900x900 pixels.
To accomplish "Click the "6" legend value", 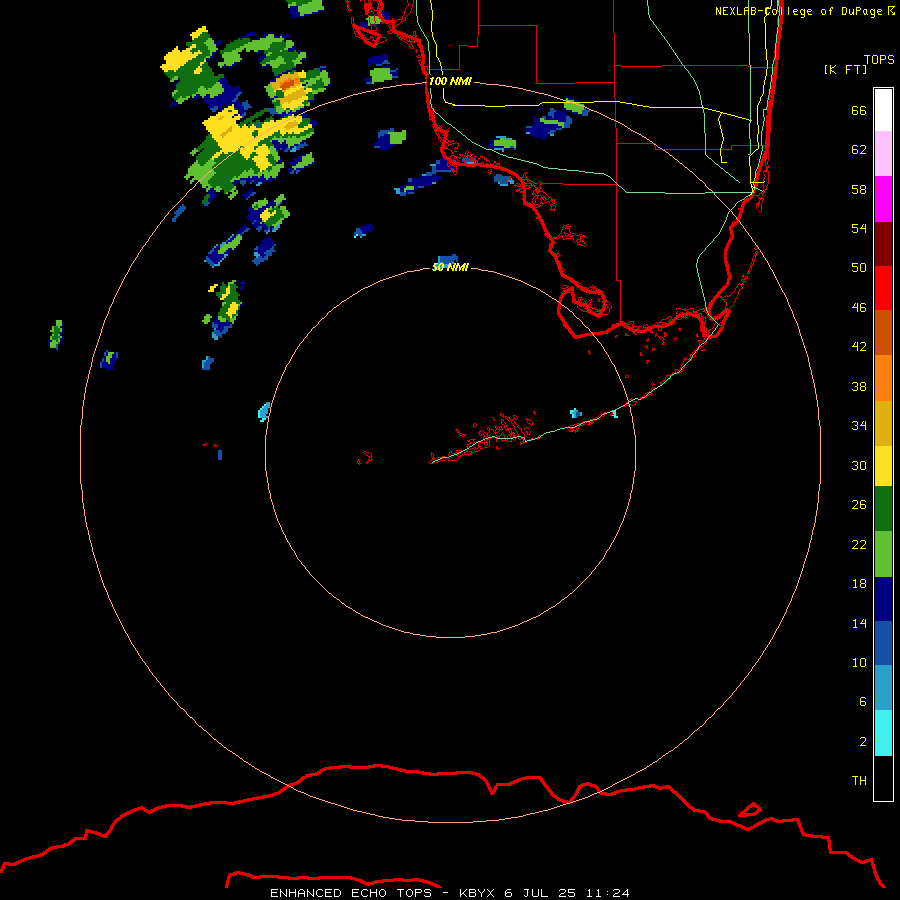I will 863,702.
